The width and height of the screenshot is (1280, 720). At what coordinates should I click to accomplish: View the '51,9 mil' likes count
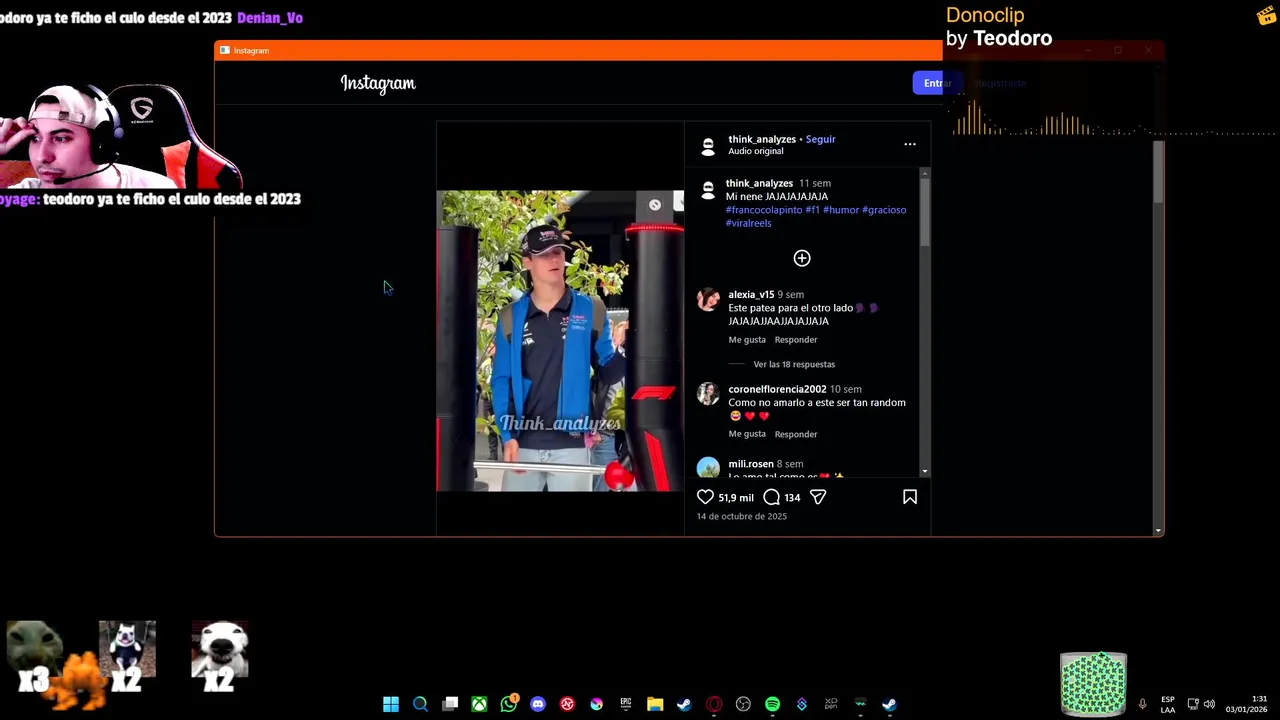(x=736, y=497)
